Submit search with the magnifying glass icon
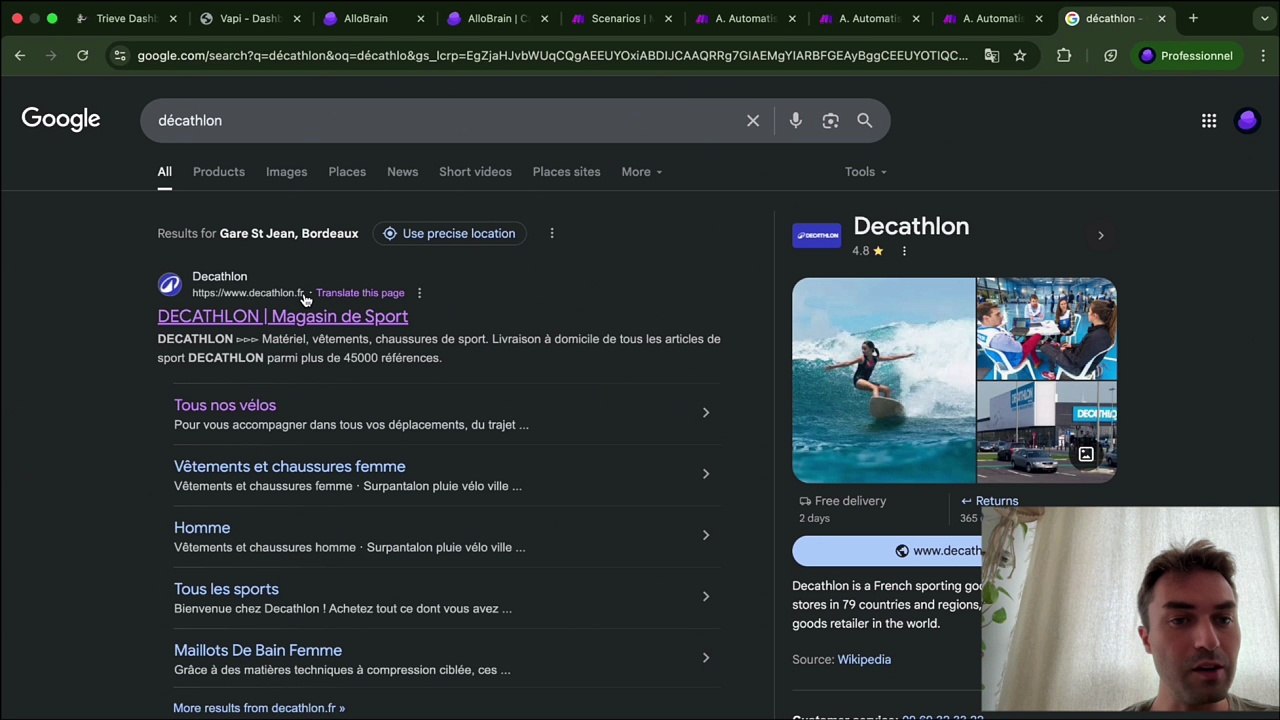 click(865, 121)
